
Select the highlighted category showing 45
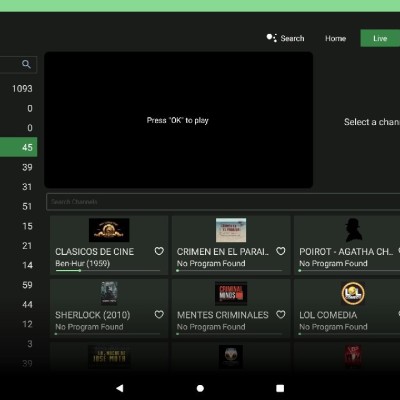click(18, 147)
